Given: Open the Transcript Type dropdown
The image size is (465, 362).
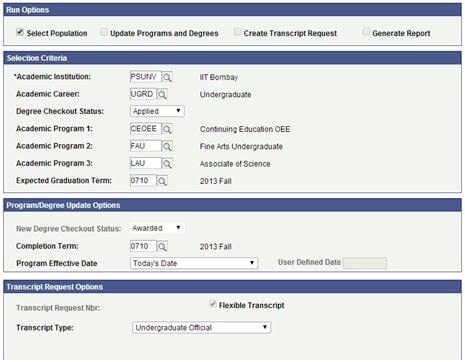Looking at the screenshot, I should click(201, 327).
